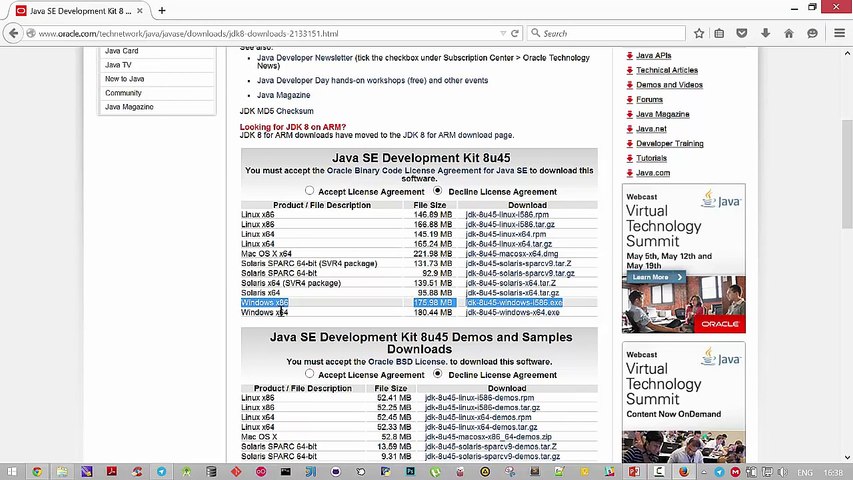
Task: Click the scrollbar down arrow
Action: coord(847,457)
